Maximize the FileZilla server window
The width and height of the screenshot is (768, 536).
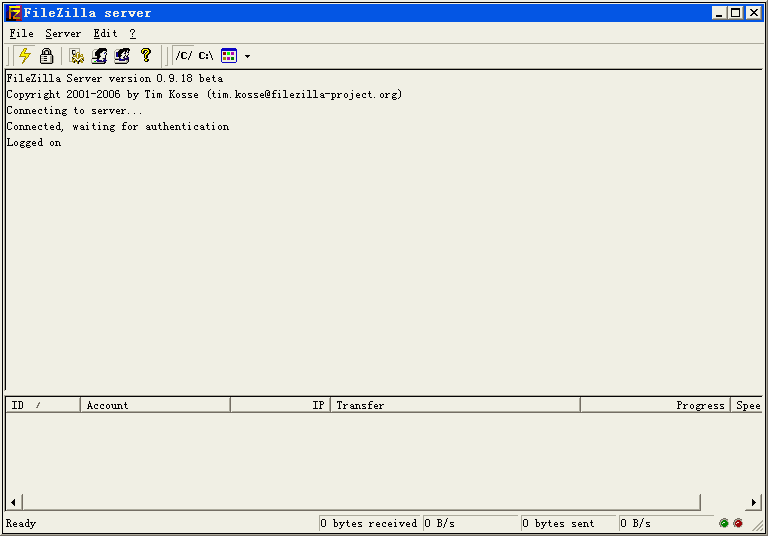736,13
